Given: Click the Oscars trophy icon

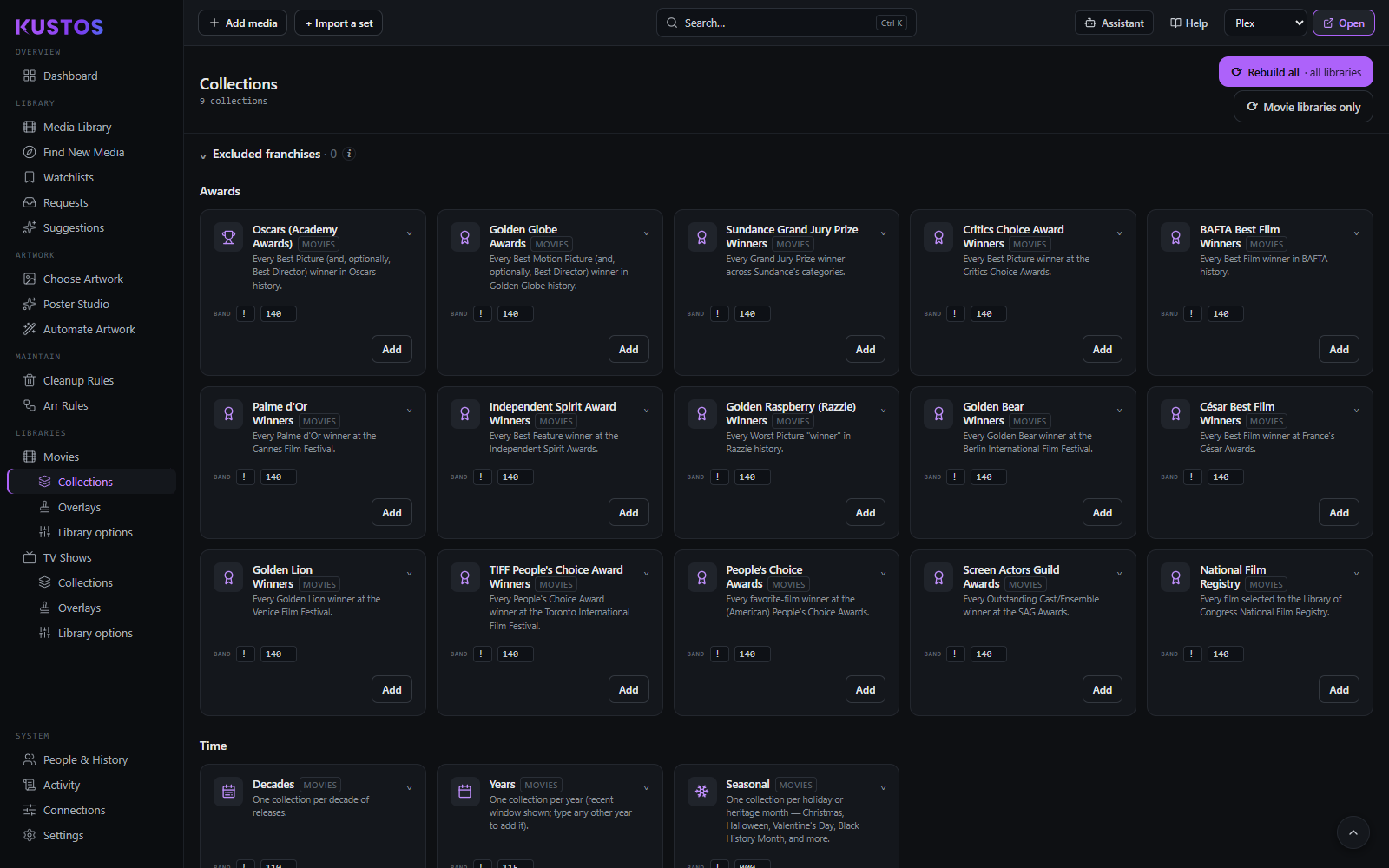Looking at the screenshot, I should point(228,237).
